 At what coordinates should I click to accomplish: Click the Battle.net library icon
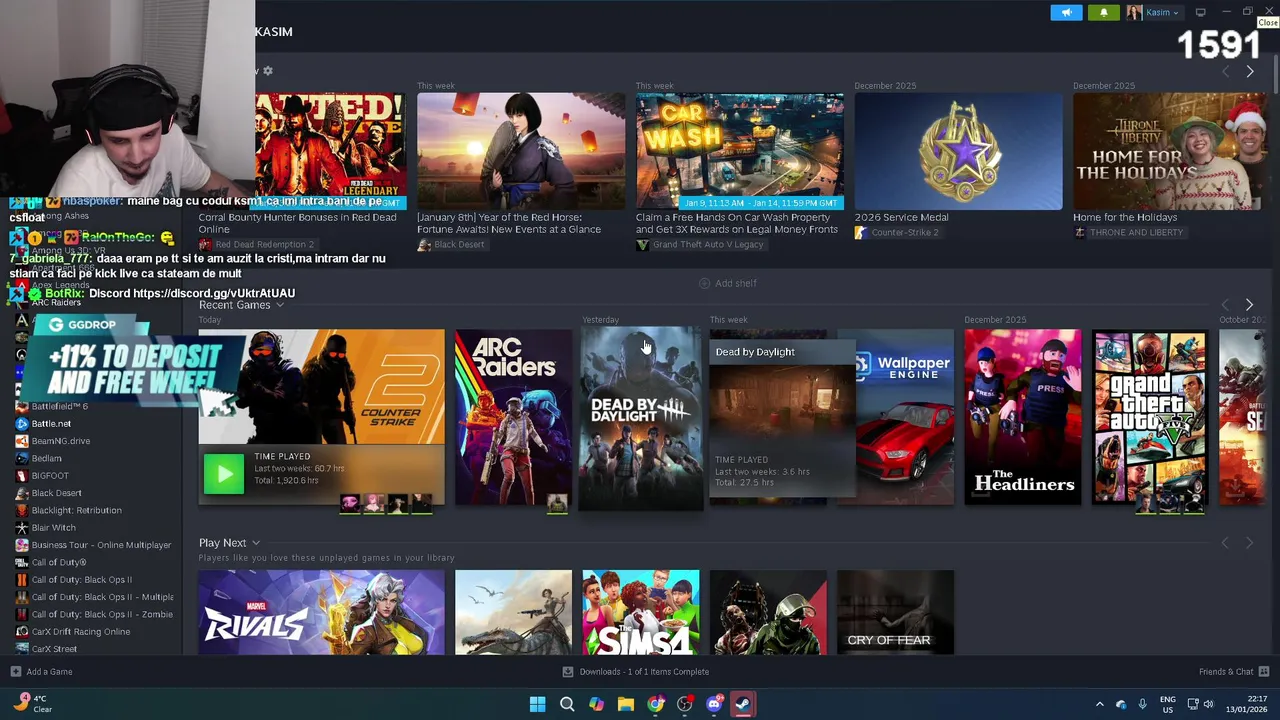(22, 423)
